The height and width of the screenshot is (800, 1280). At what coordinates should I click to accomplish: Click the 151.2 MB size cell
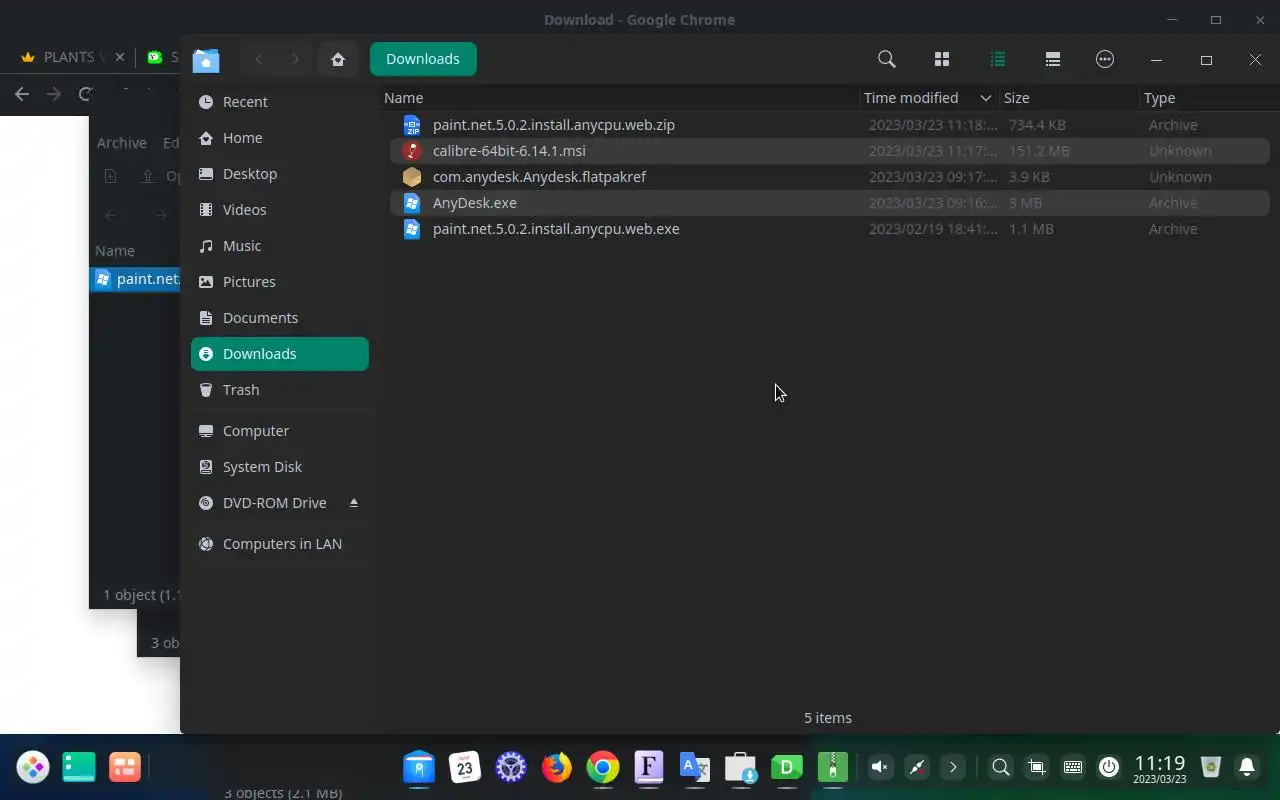(x=1039, y=151)
